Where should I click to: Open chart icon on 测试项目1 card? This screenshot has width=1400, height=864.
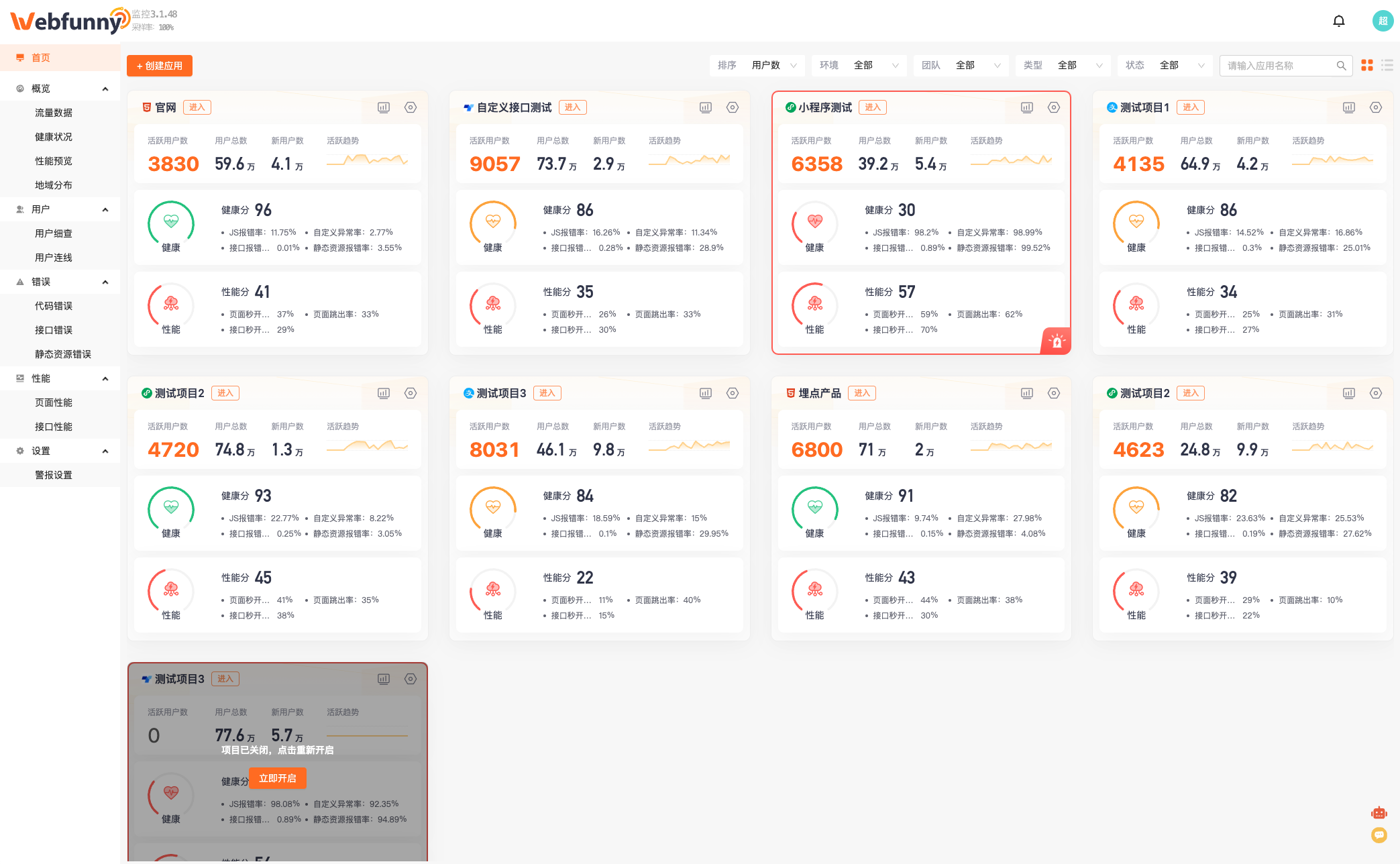click(x=1349, y=107)
